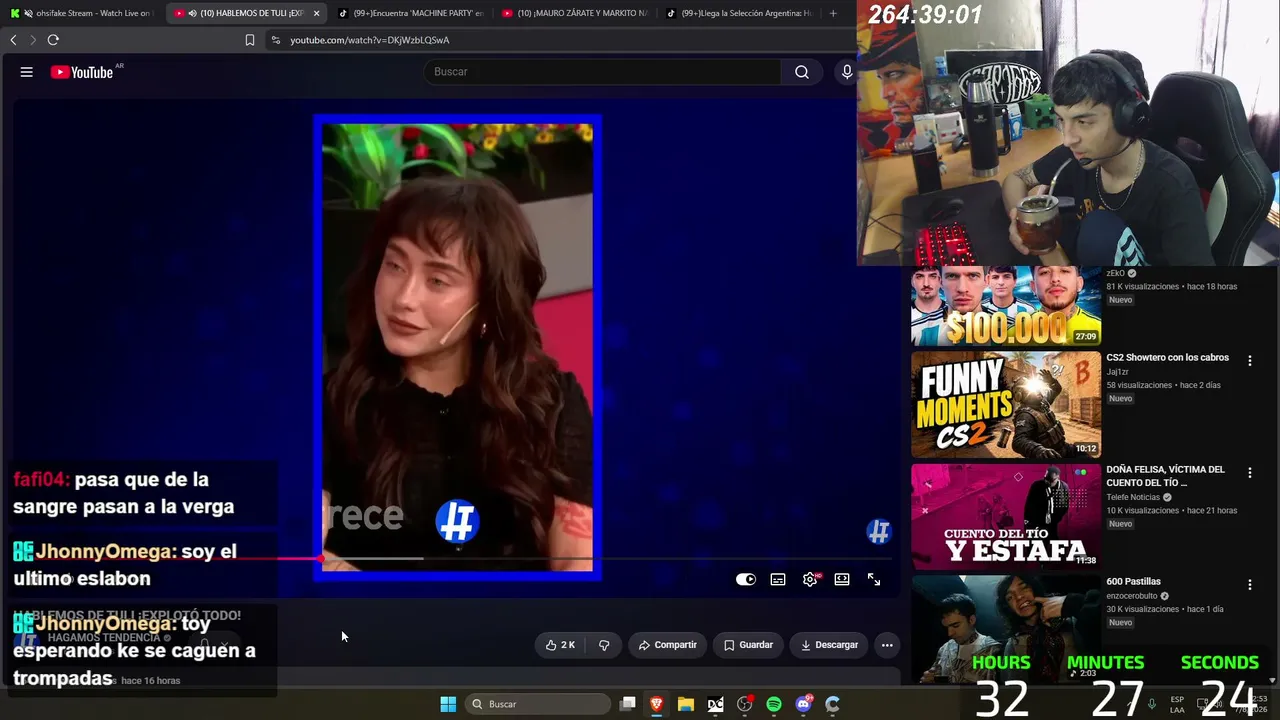
Task: Open the Cuento del Tío y Estafa thumbnail
Action: tap(1006, 516)
